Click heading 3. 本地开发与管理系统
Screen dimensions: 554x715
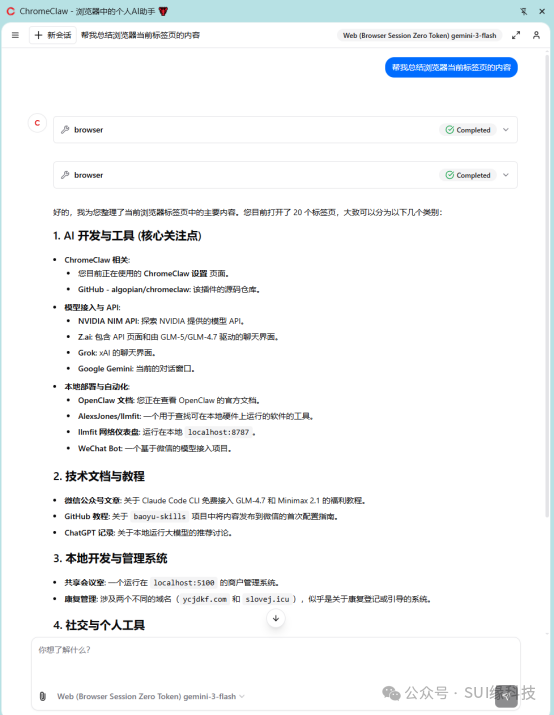pyautogui.click(x=110, y=558)
